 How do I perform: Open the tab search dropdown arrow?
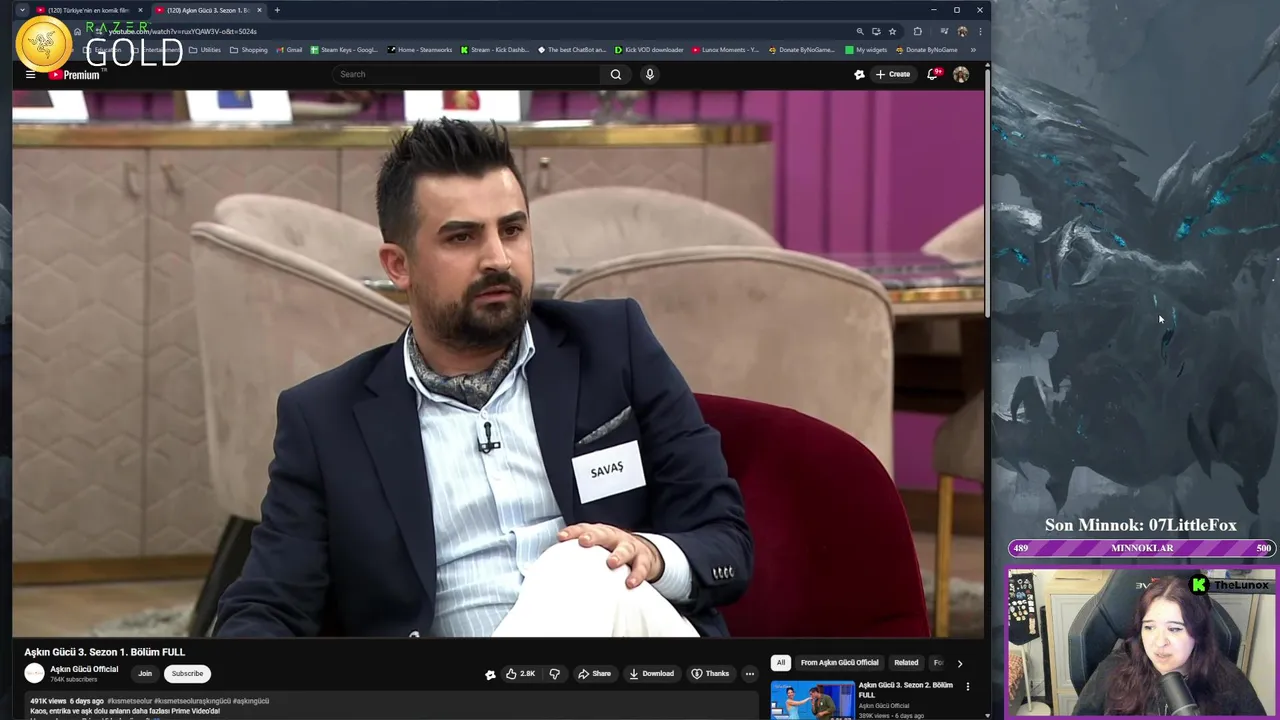22,10
